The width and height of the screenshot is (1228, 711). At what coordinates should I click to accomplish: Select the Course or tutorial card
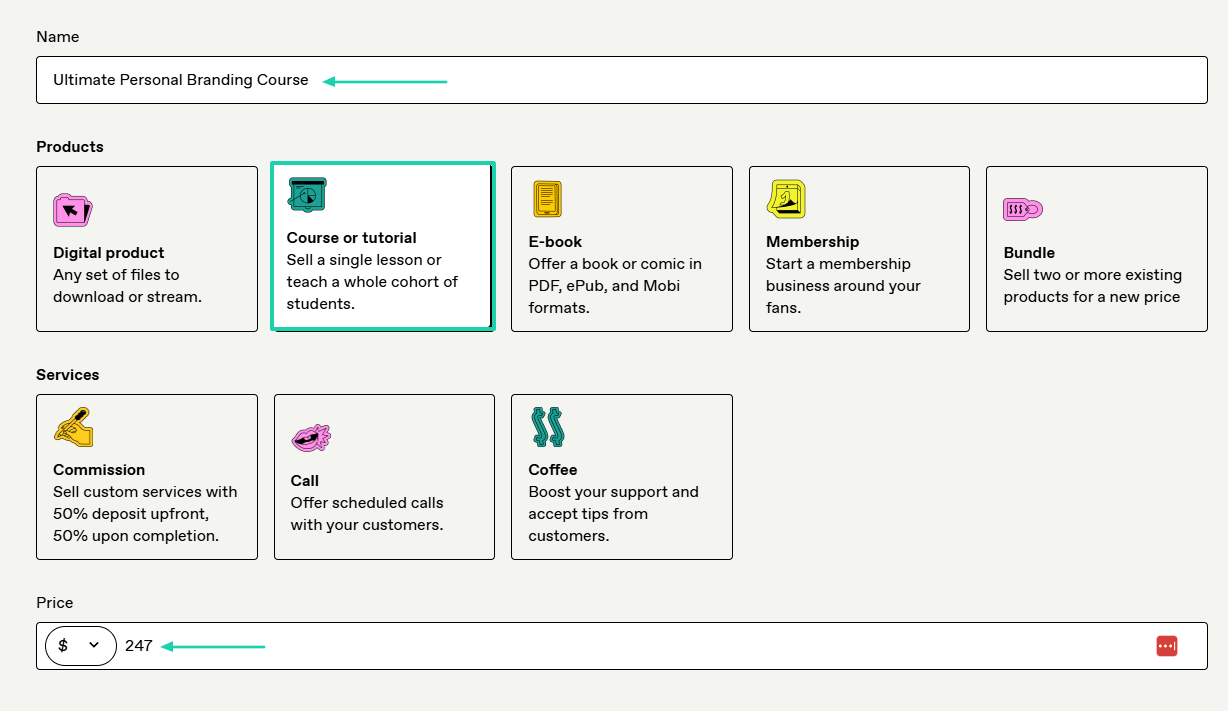point(383,246)
